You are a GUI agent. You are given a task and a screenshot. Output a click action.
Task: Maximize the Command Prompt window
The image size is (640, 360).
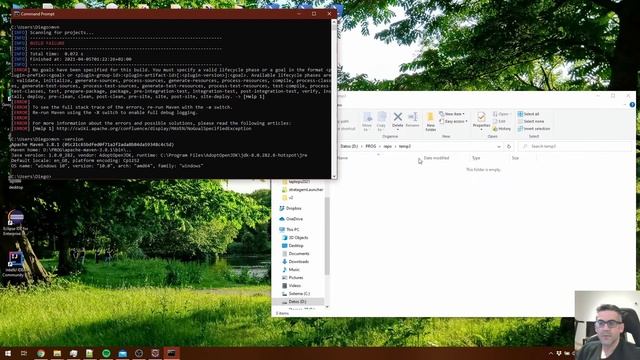coord(314,14)
